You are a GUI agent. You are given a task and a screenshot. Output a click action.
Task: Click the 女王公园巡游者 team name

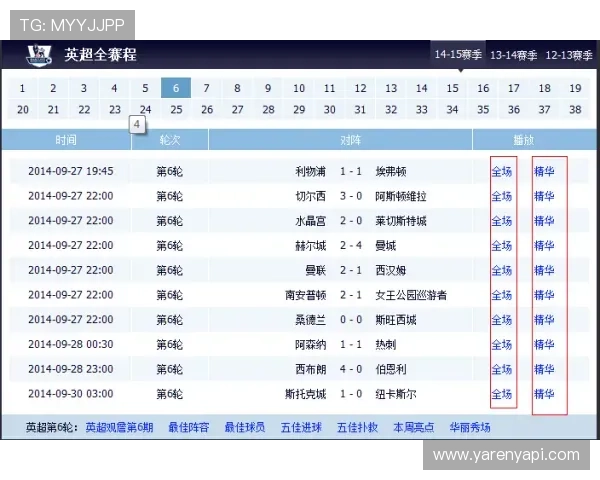click(411, 295)
